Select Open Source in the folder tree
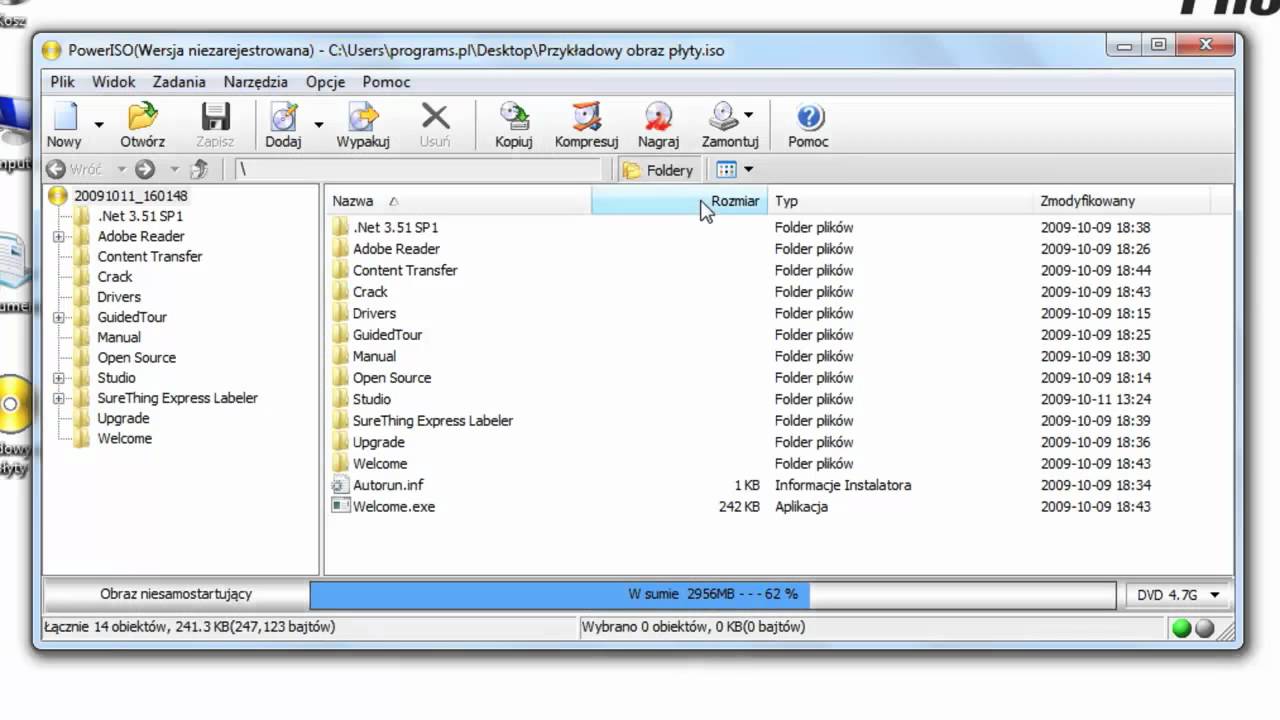The image size is (1280, 720). tap(137, 357)
